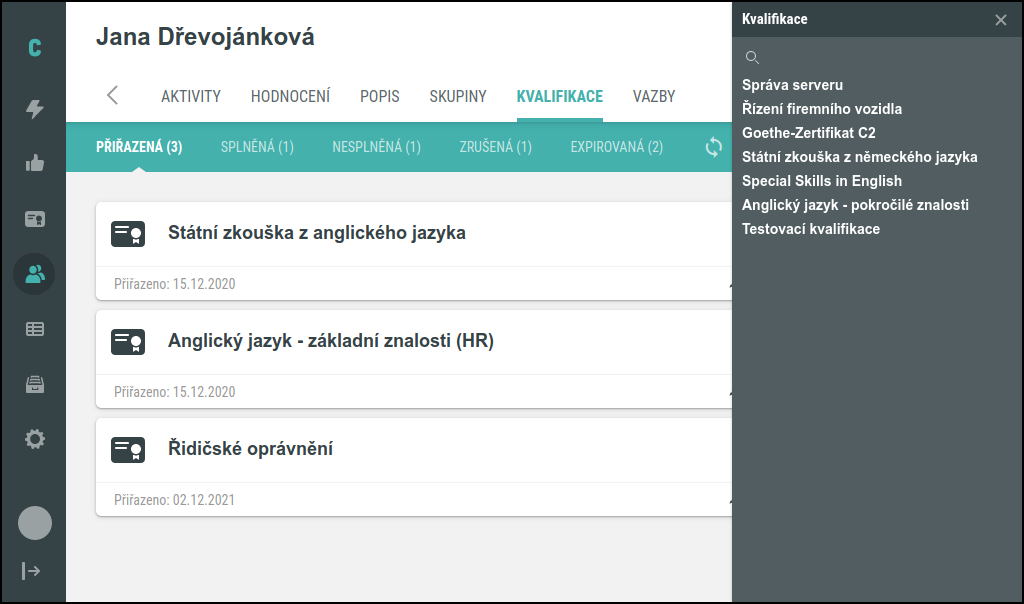1024x604 pixels.
Task: Expand the Řidičské oprávnění qualification card
Action: tap(729, 500)
